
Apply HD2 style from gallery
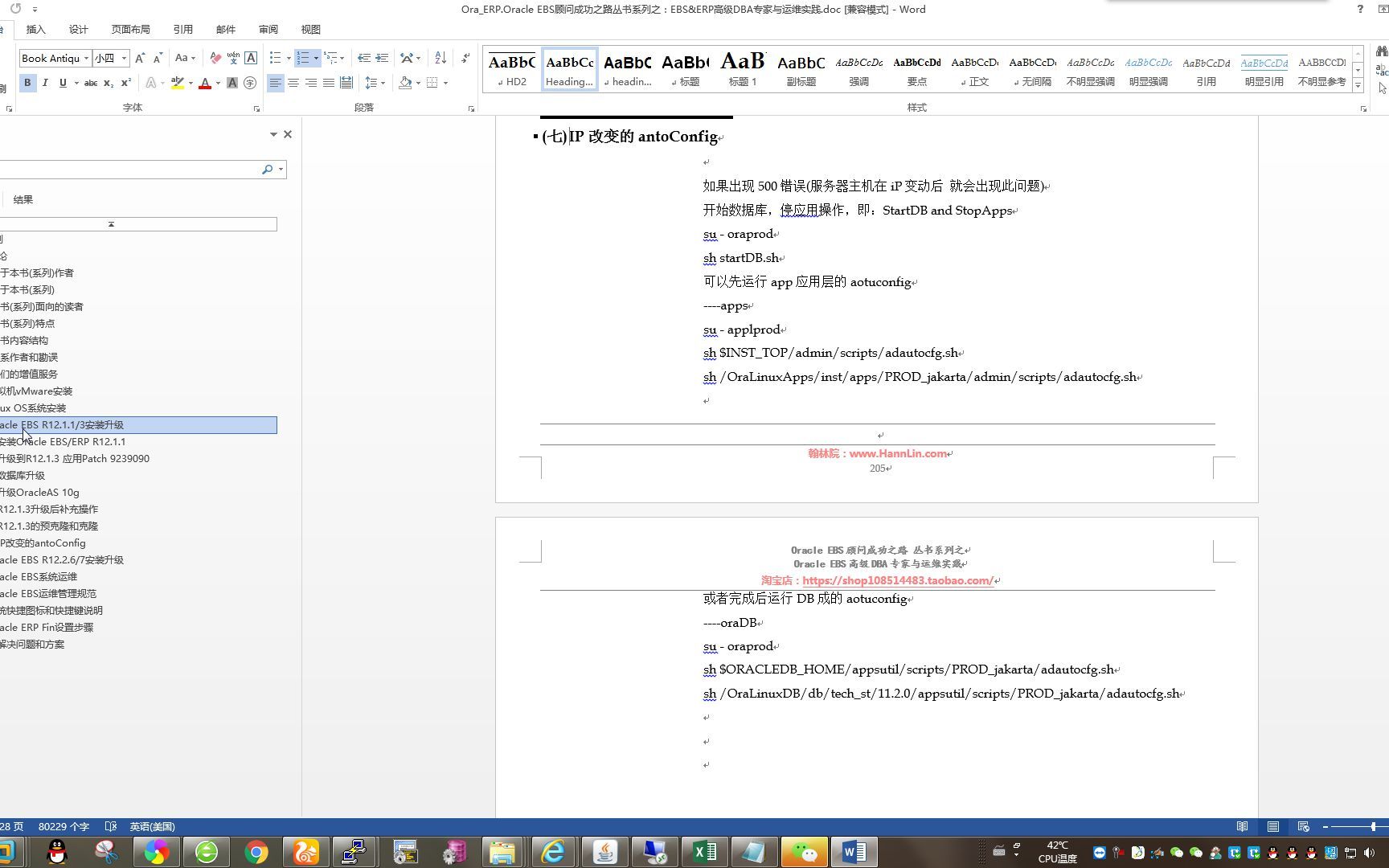click(511, 69)
